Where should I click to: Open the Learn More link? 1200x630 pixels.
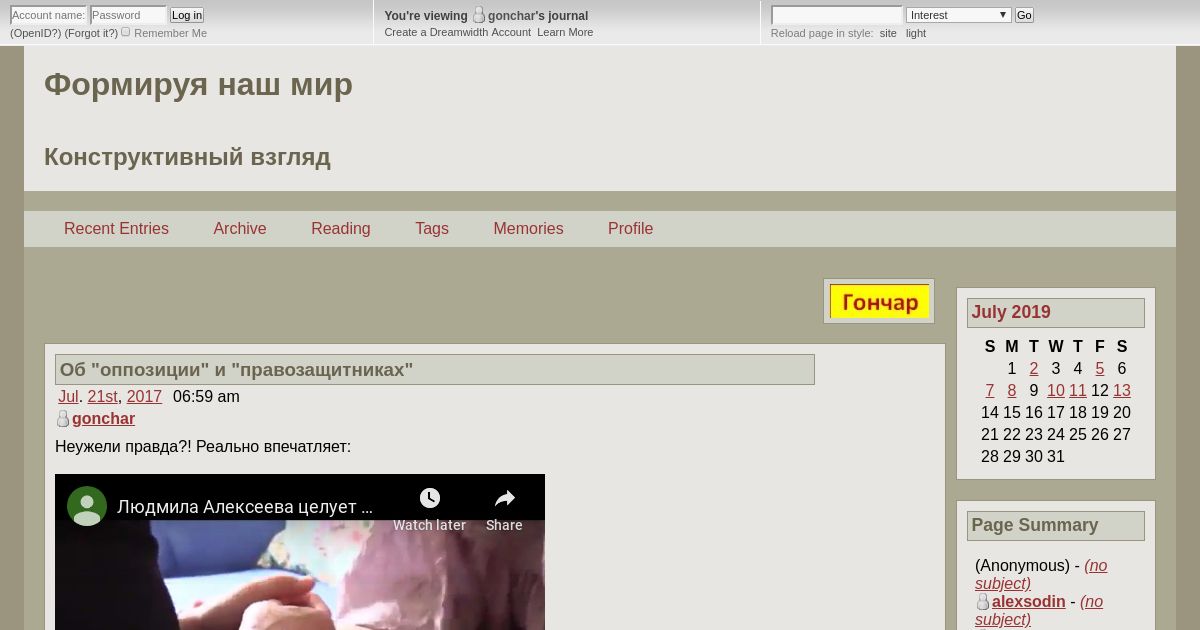[565, 32]
